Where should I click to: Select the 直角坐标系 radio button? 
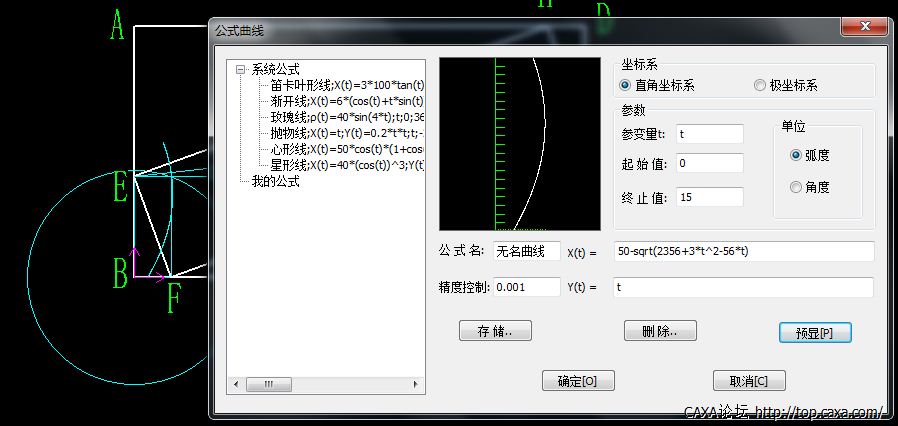tap(627, 86)
